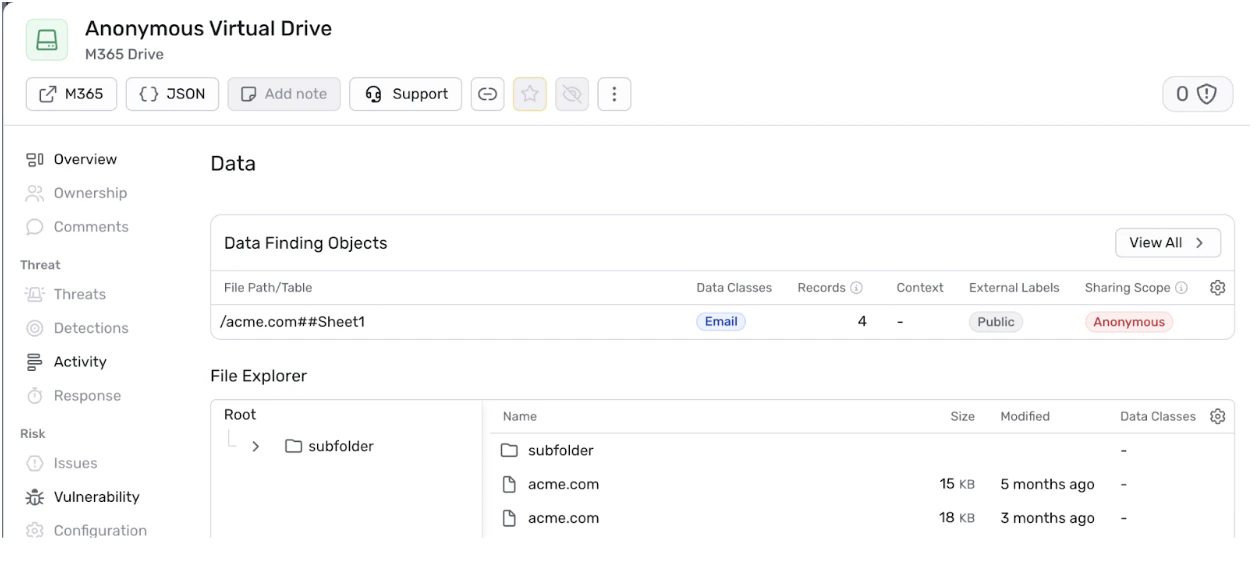The height and width of the screenshot is (566, 1260).
Task: Open the 18 KB acme.com file
Action: click(860, 518)
